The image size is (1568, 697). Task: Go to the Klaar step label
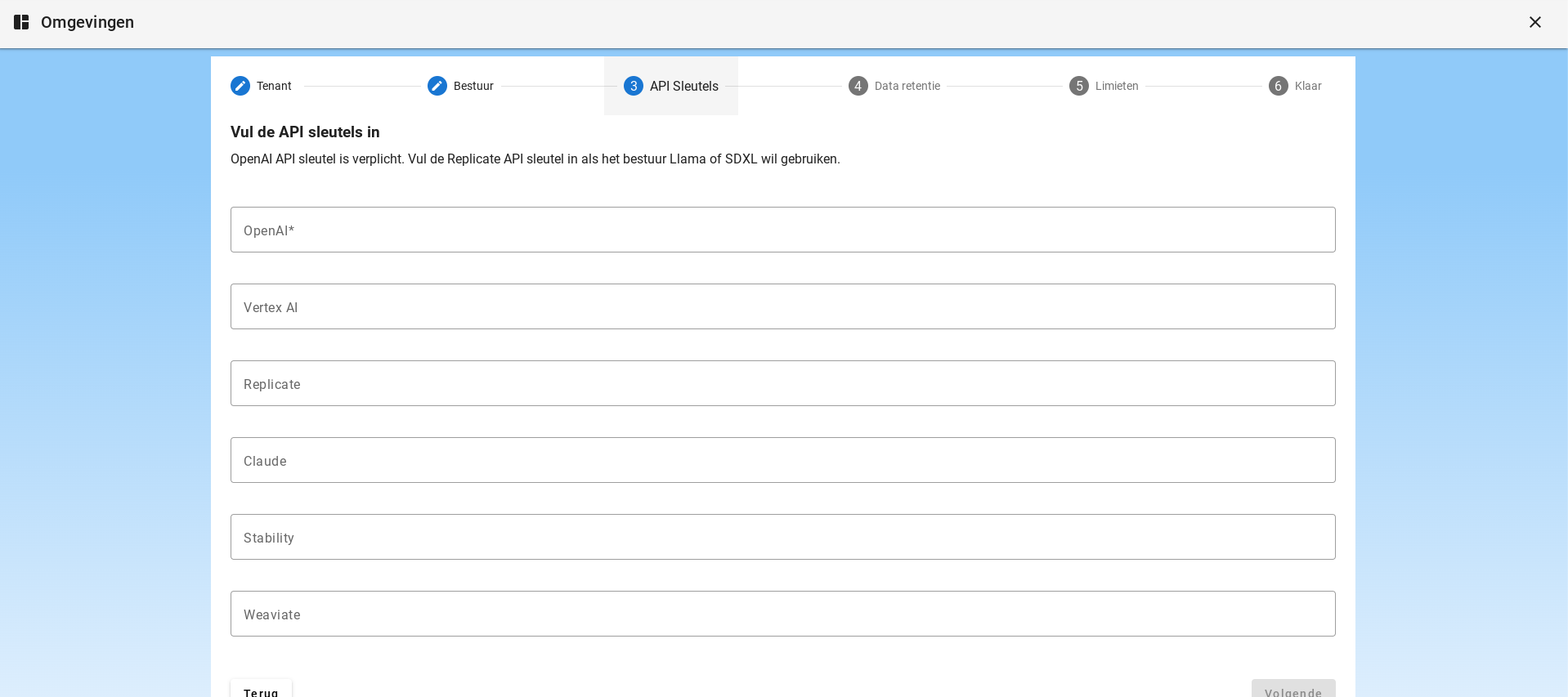pyautogui.click(x=1307, y=86)
